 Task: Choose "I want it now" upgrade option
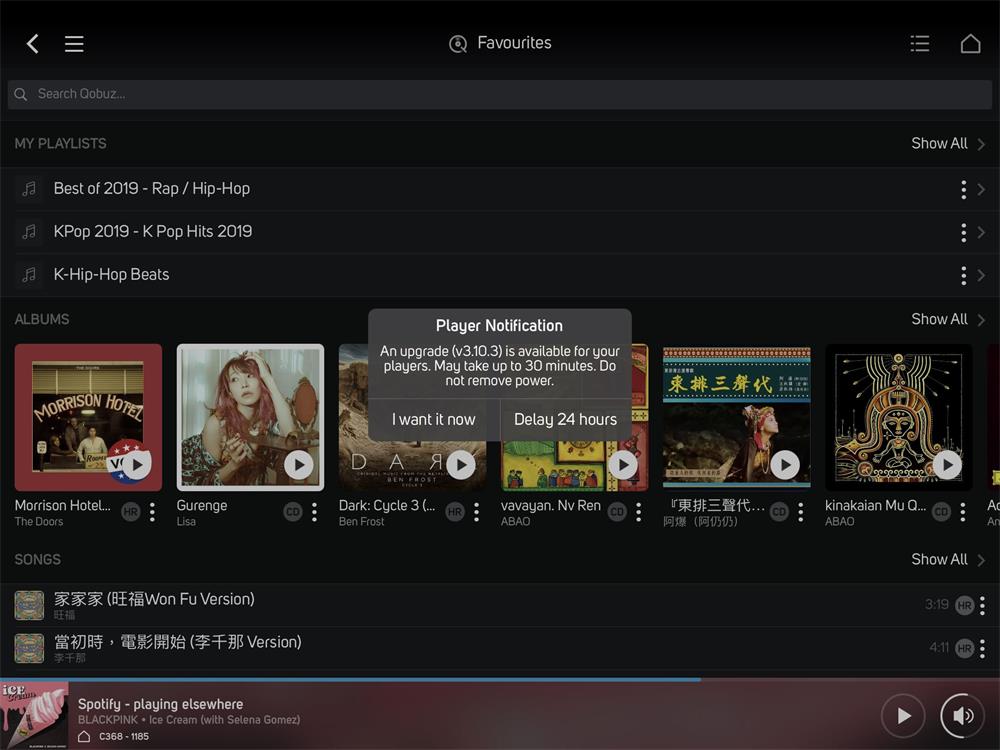point(433,419)
